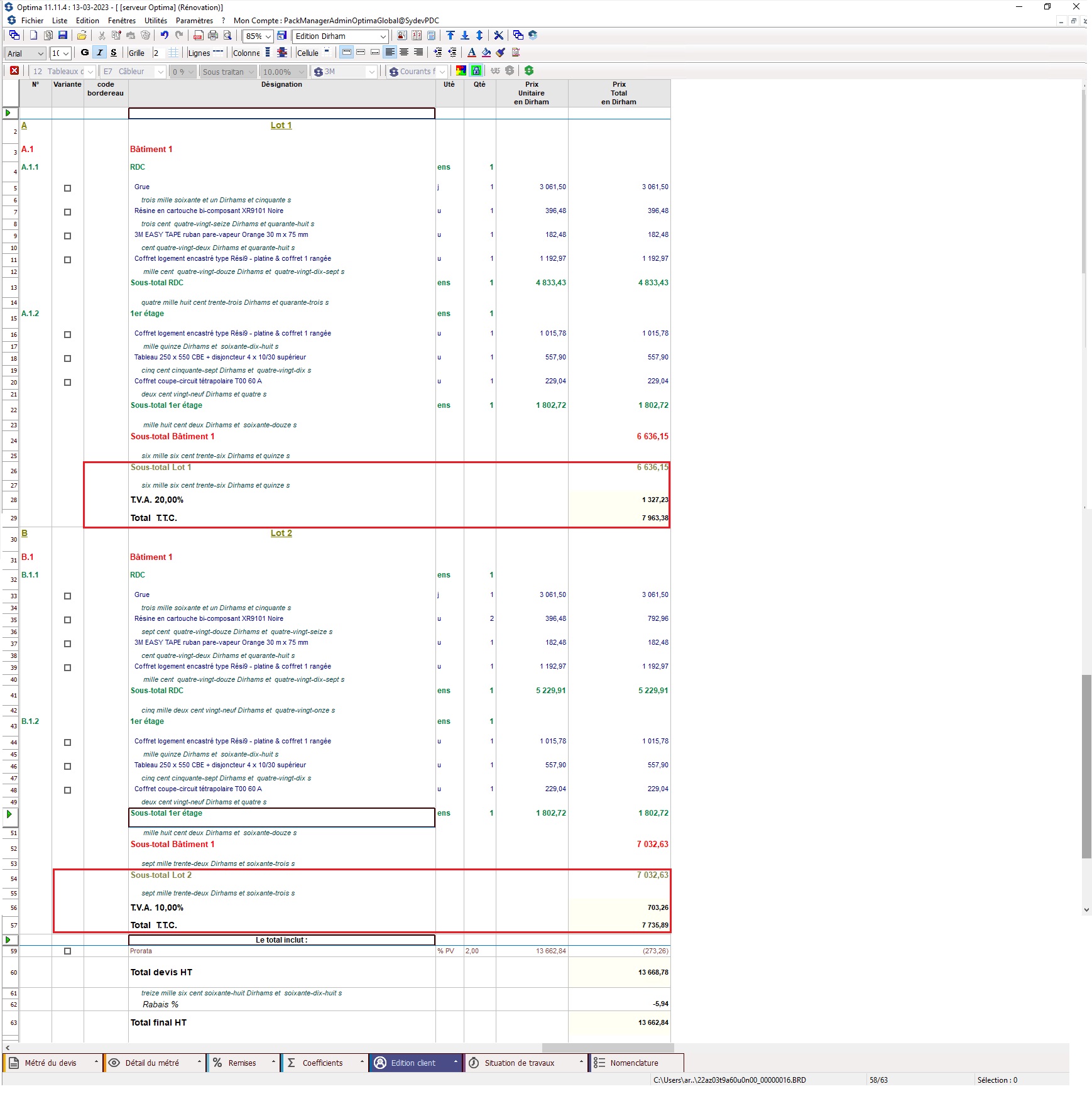This screenshot has height=1106, width=1092.
Task: Open the tools wrench icon
Action: 499,36
